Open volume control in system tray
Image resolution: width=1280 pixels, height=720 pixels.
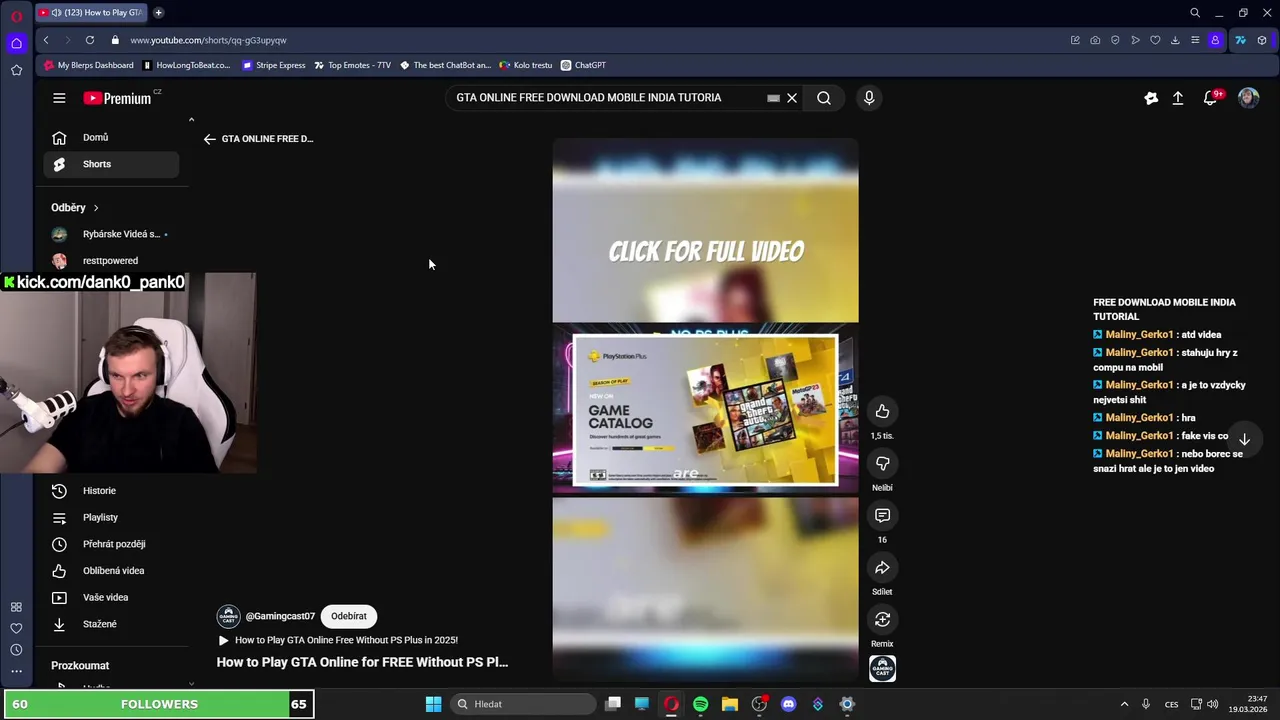point(1212,704)
